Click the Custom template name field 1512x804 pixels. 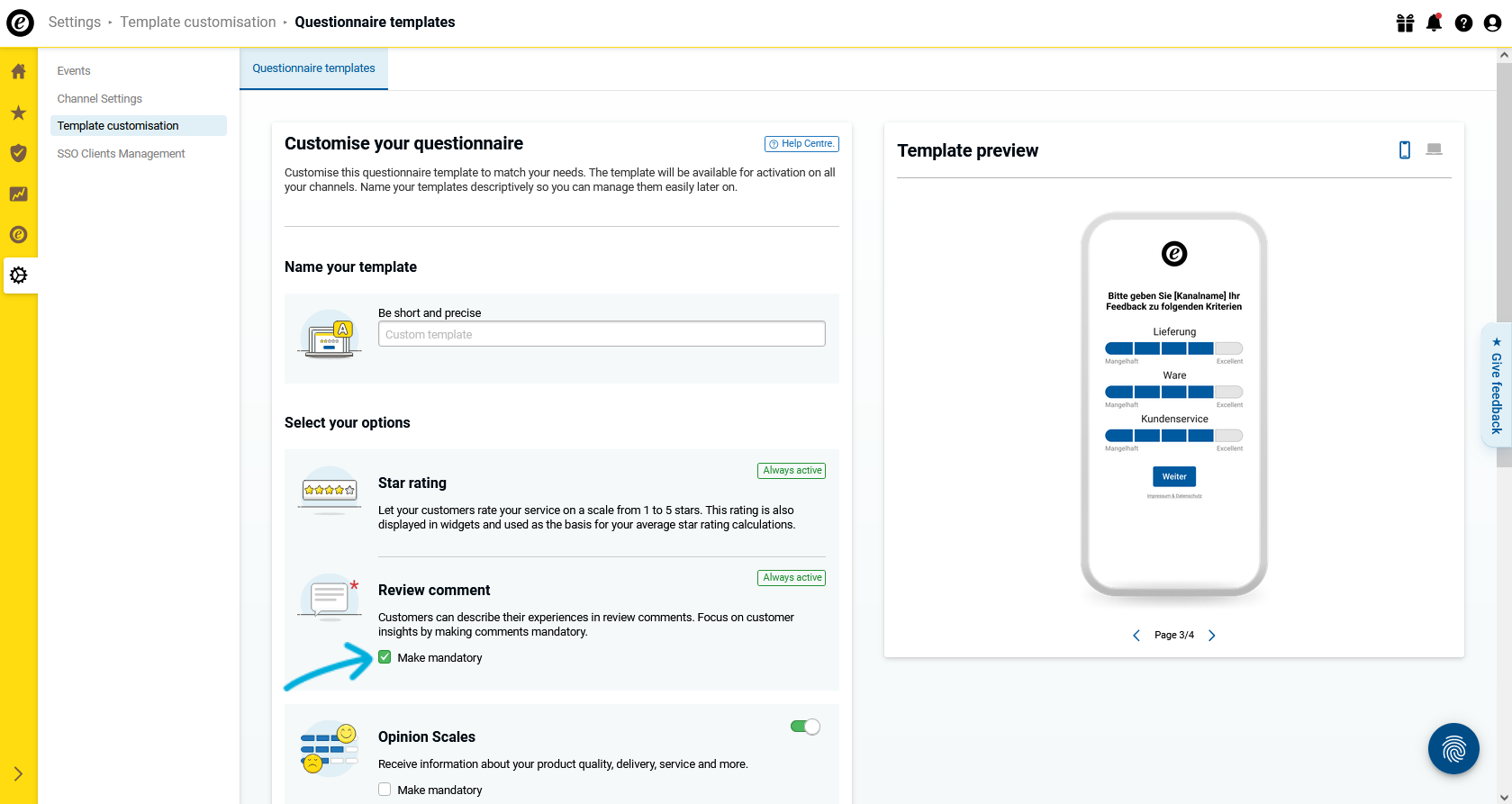point(602,334)
